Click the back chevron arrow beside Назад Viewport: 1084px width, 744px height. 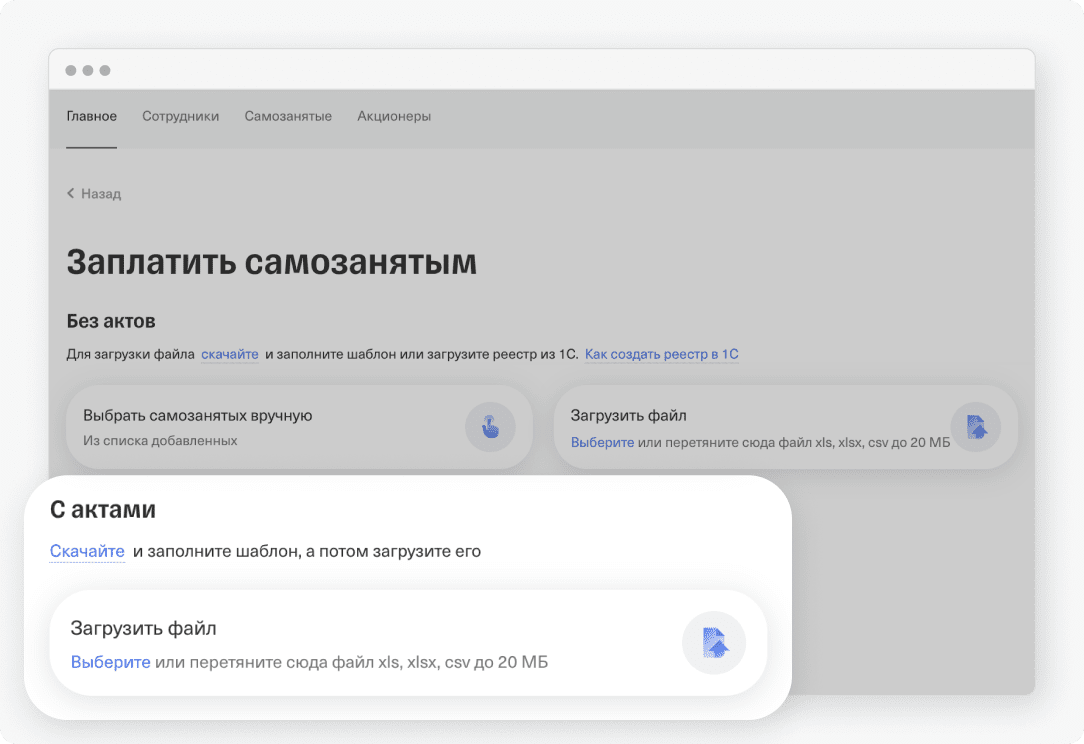point(71,193)
